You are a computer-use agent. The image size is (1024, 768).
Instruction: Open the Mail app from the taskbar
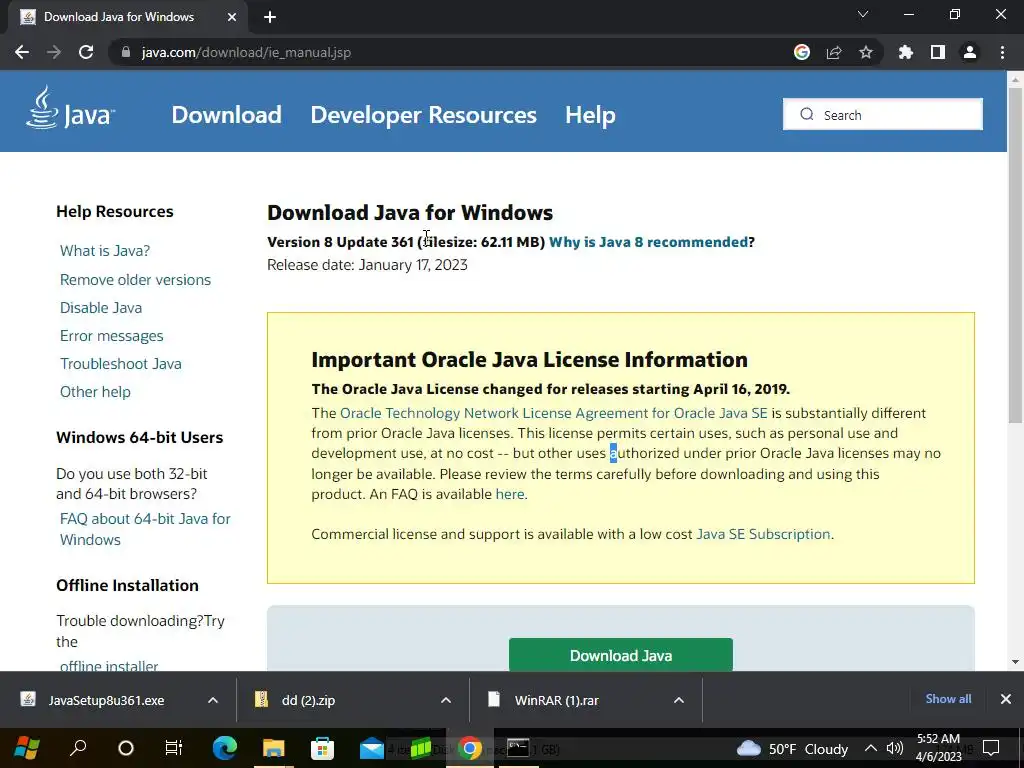[x=372, y=748]
